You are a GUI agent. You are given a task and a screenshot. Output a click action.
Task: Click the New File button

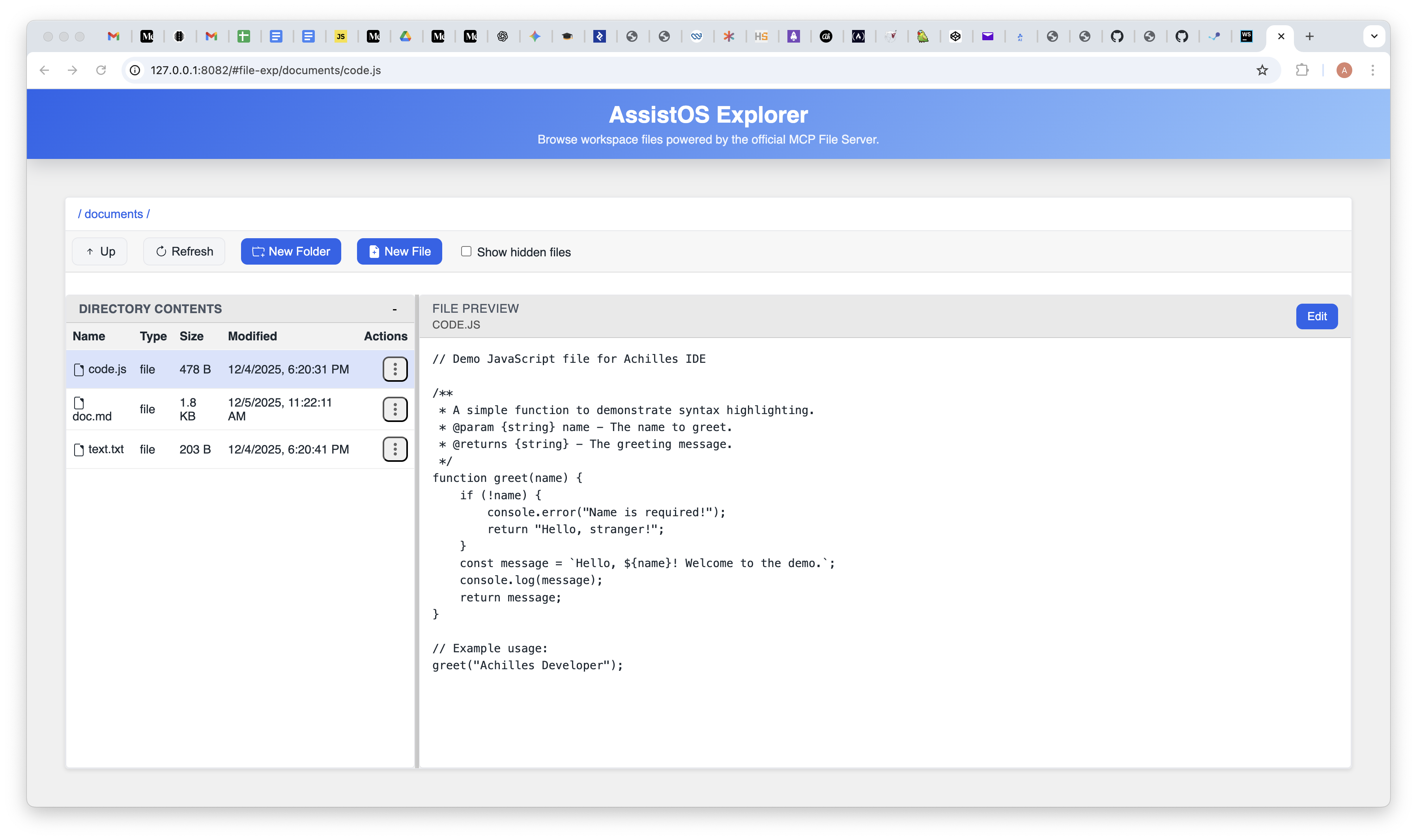(400, 251)
